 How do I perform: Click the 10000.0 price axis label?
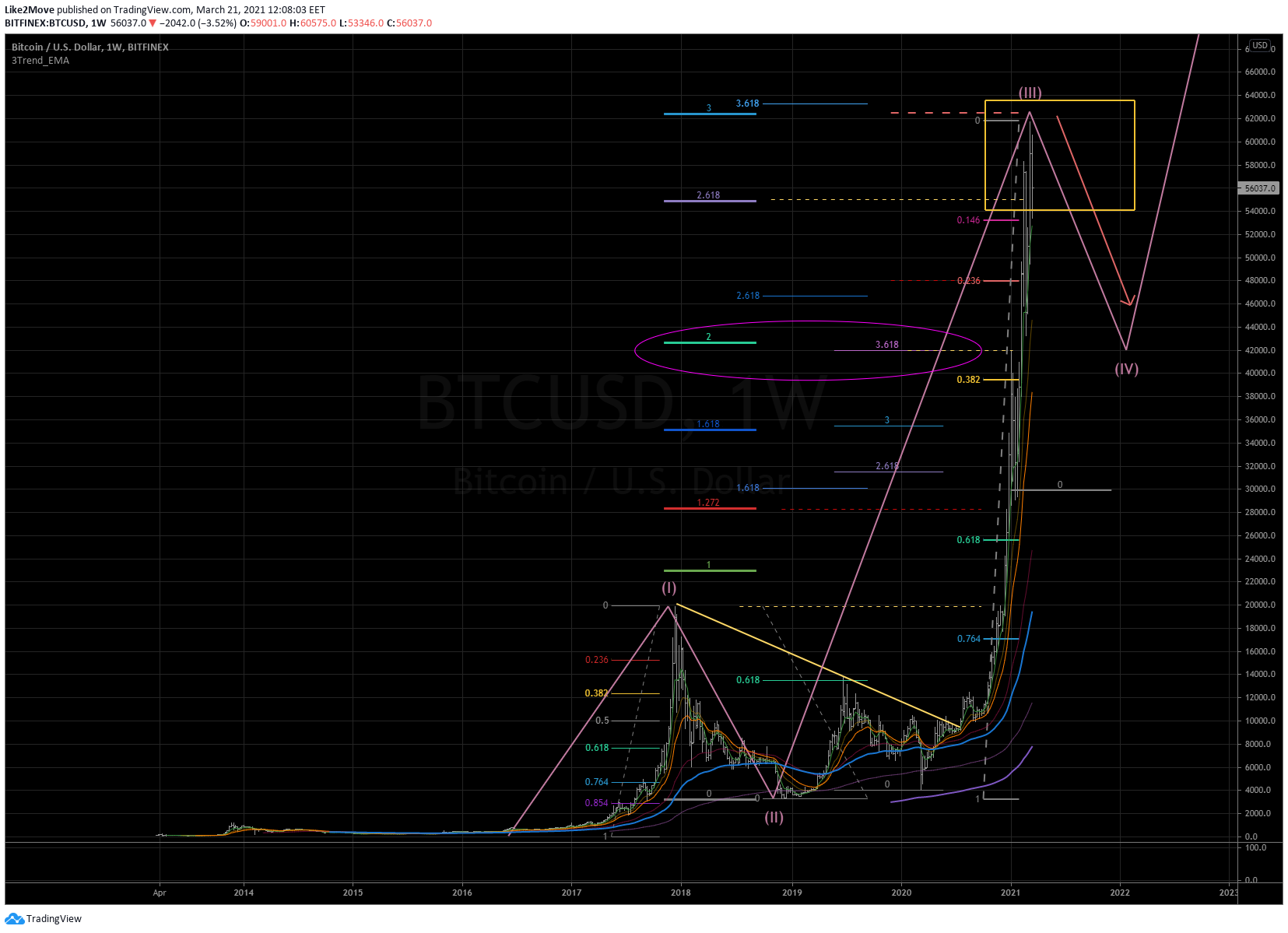click(x=1260, y=721)
